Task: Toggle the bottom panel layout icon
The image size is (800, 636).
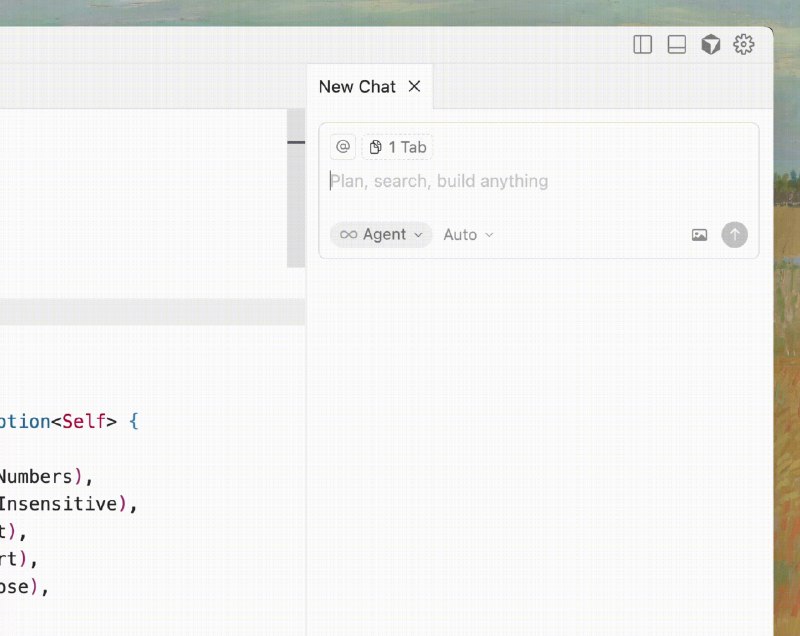Action: (676, 44)
